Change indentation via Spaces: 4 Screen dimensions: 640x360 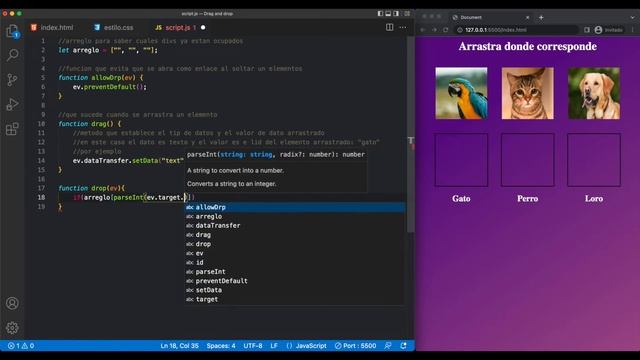(x=221, y=346)
